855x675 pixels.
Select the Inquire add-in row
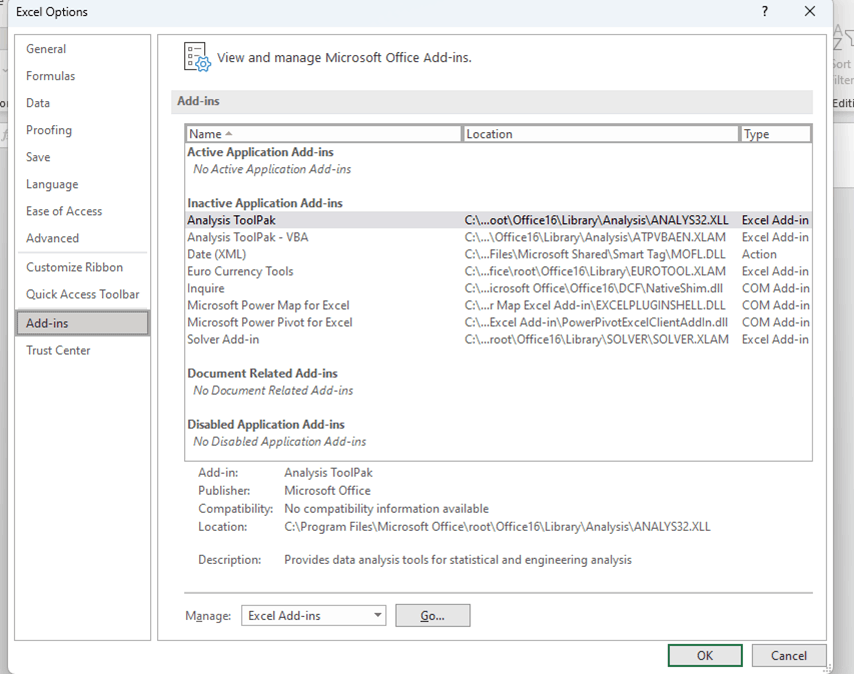[498, 288]
